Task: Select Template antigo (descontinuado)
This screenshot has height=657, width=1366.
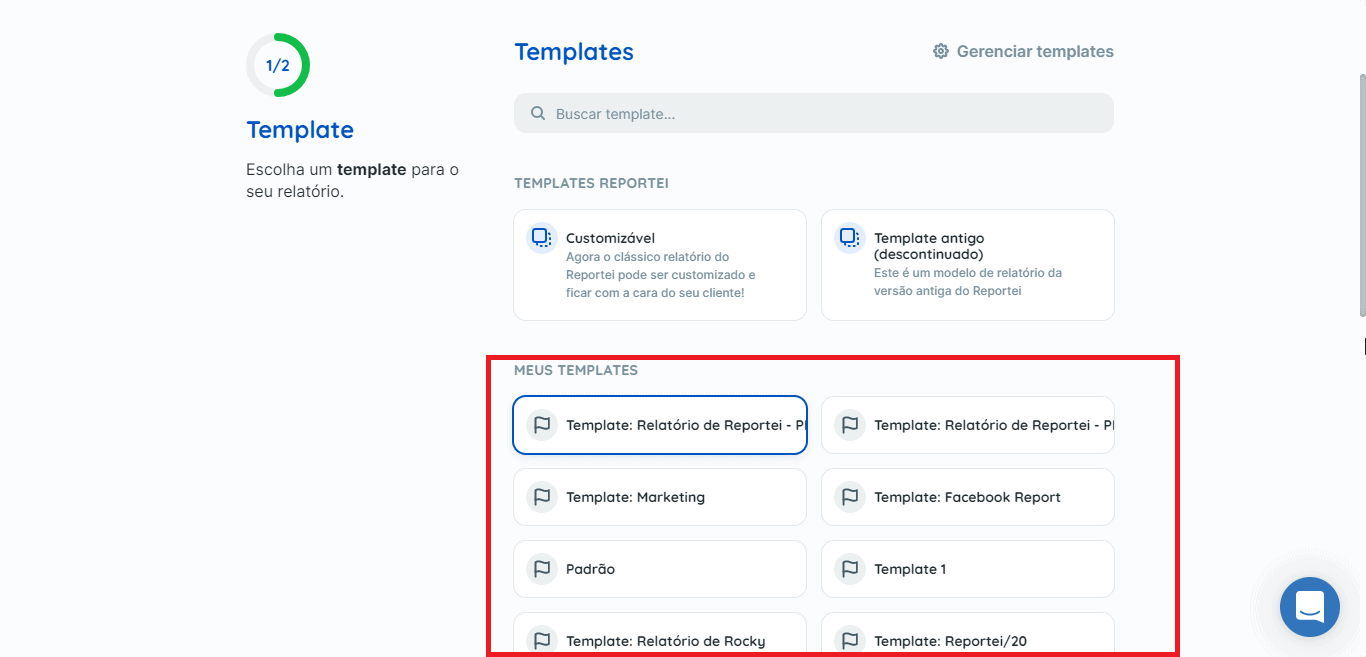Action: (x=967, y=265)
